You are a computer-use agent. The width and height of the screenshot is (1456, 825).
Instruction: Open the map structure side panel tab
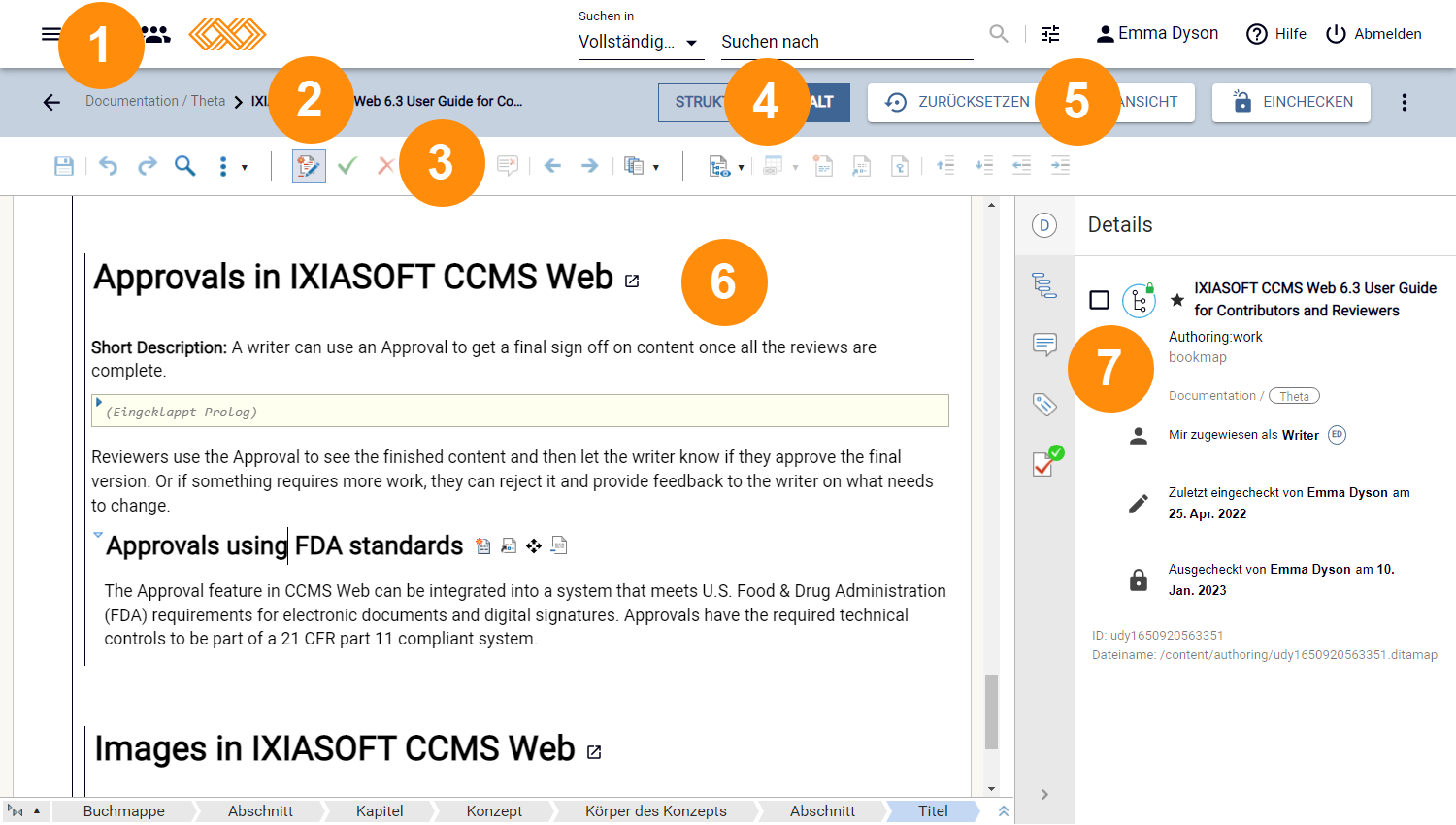click(1044, 284)
